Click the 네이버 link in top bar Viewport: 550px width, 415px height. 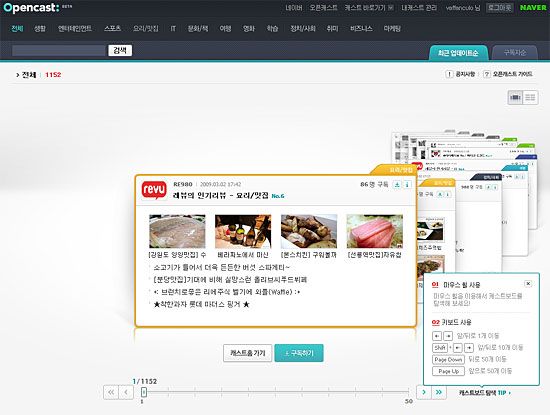294,8
